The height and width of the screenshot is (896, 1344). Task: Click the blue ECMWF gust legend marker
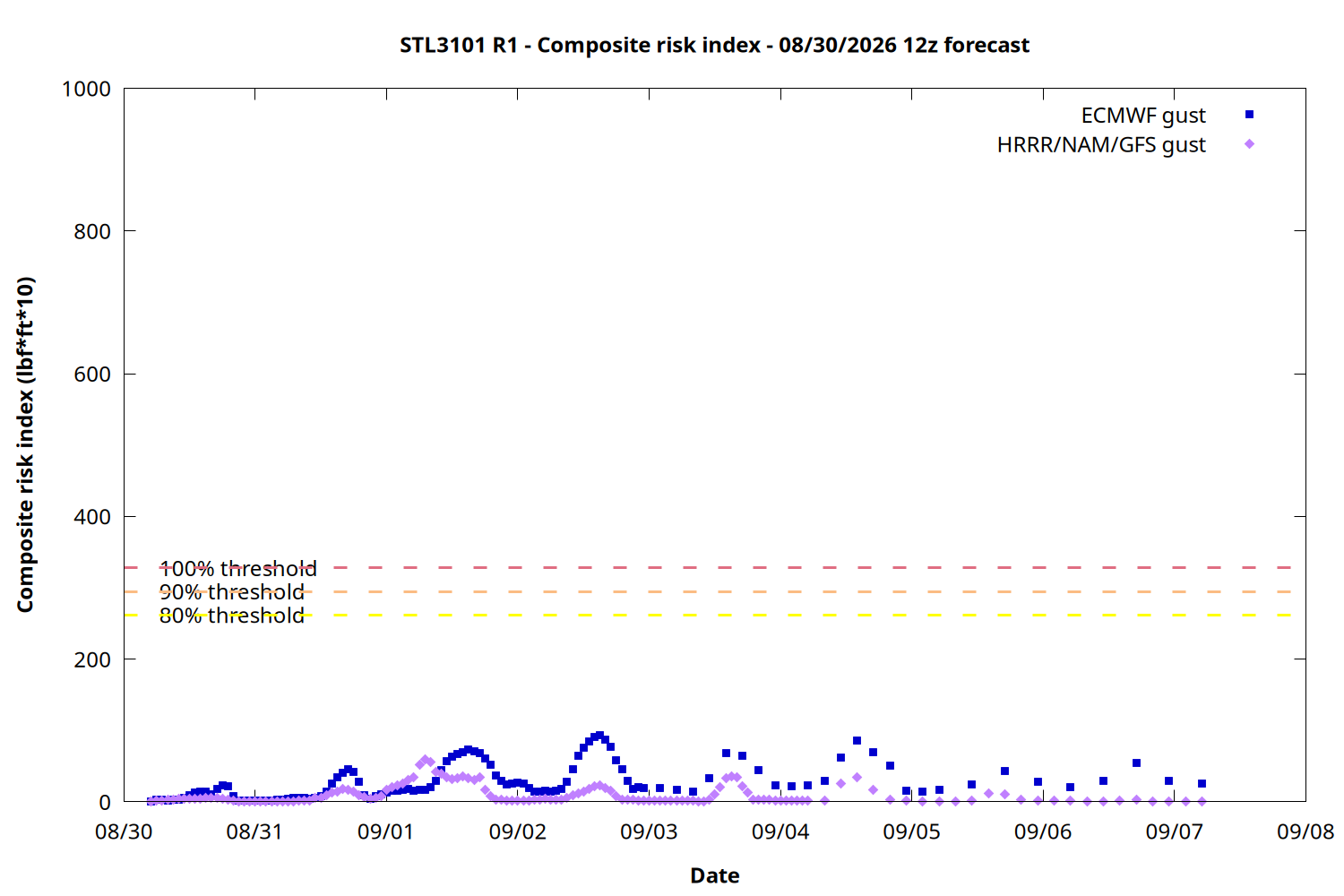1249,115
